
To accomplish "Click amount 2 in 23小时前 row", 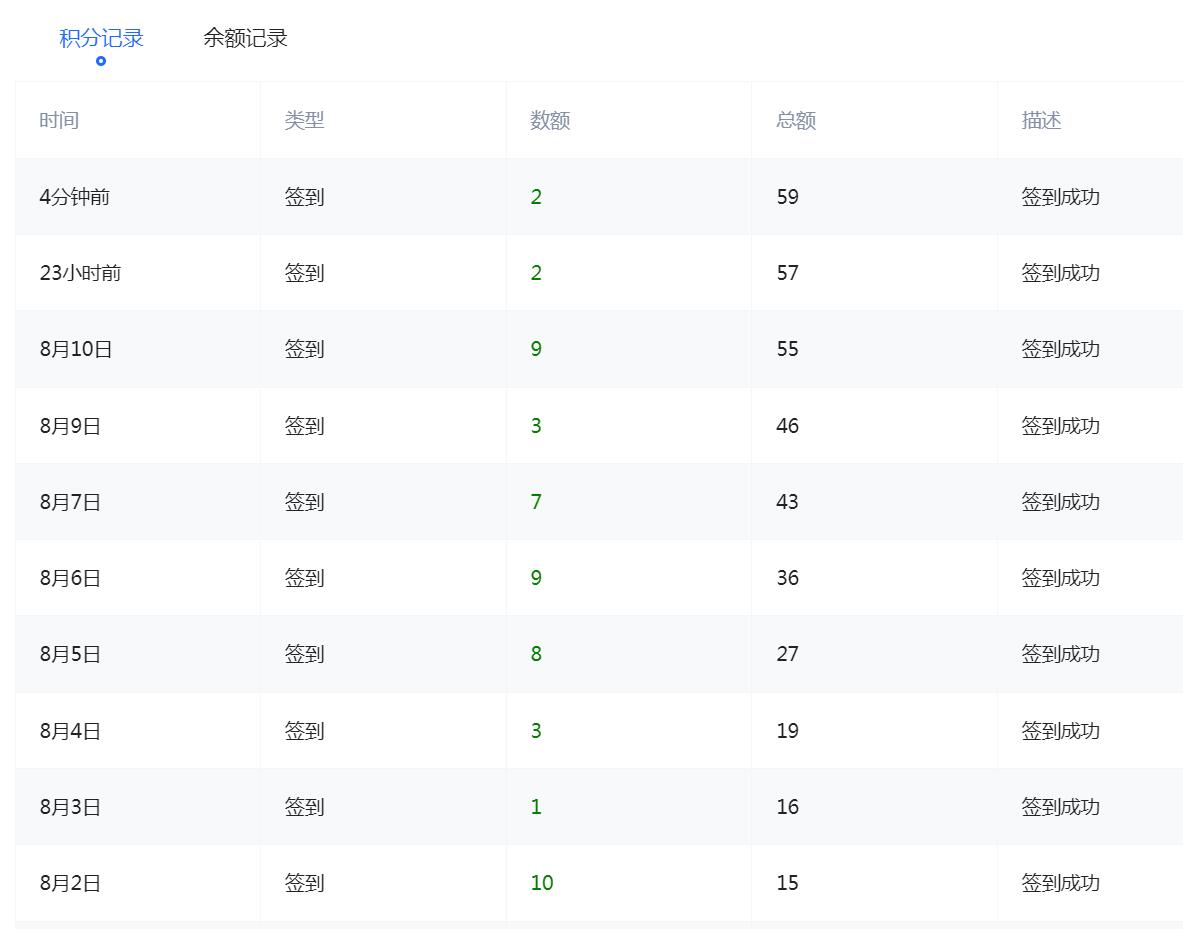I will point(536,272).
